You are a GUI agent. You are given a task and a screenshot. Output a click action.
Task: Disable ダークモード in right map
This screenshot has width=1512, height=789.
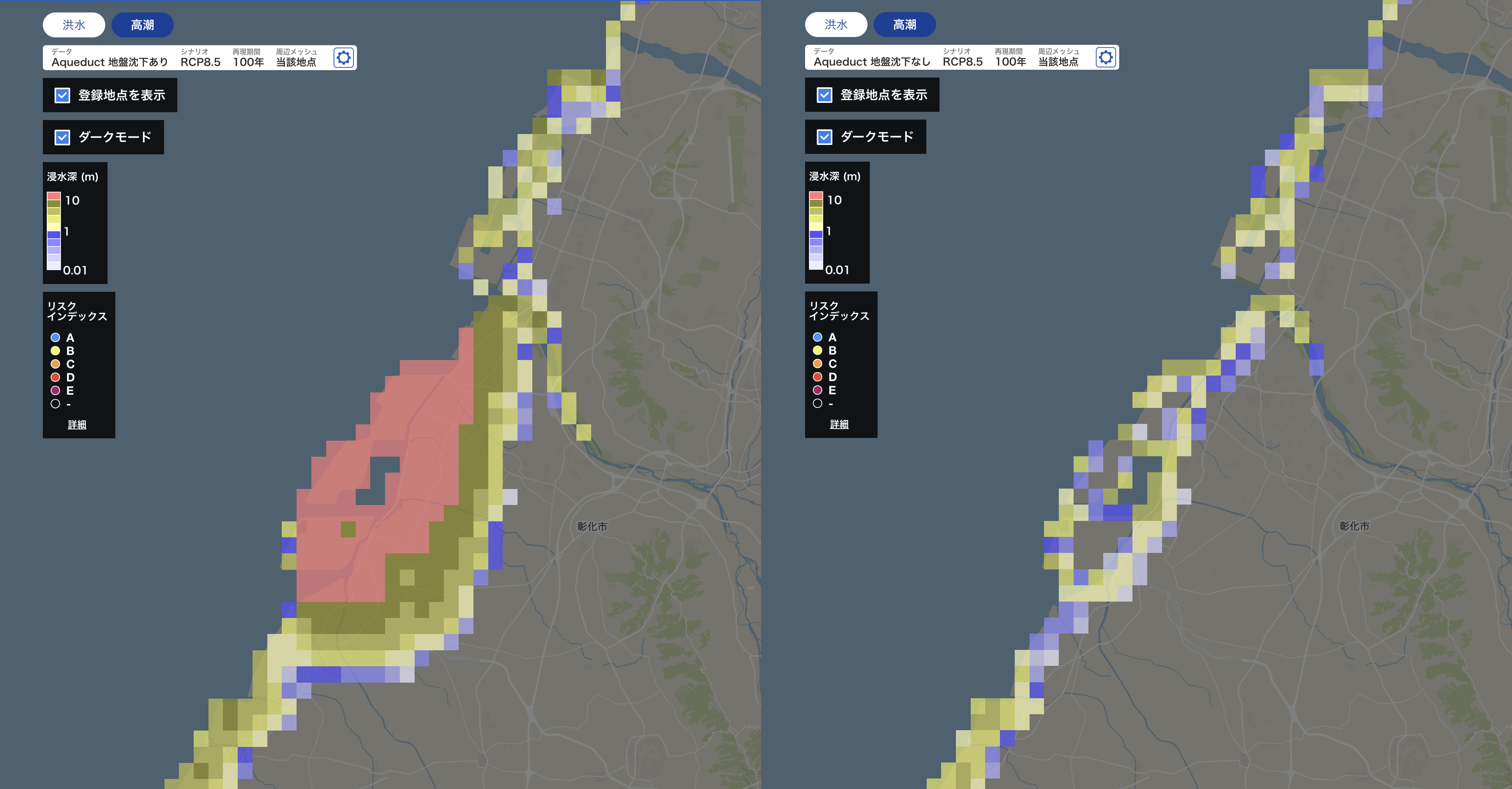824,137
